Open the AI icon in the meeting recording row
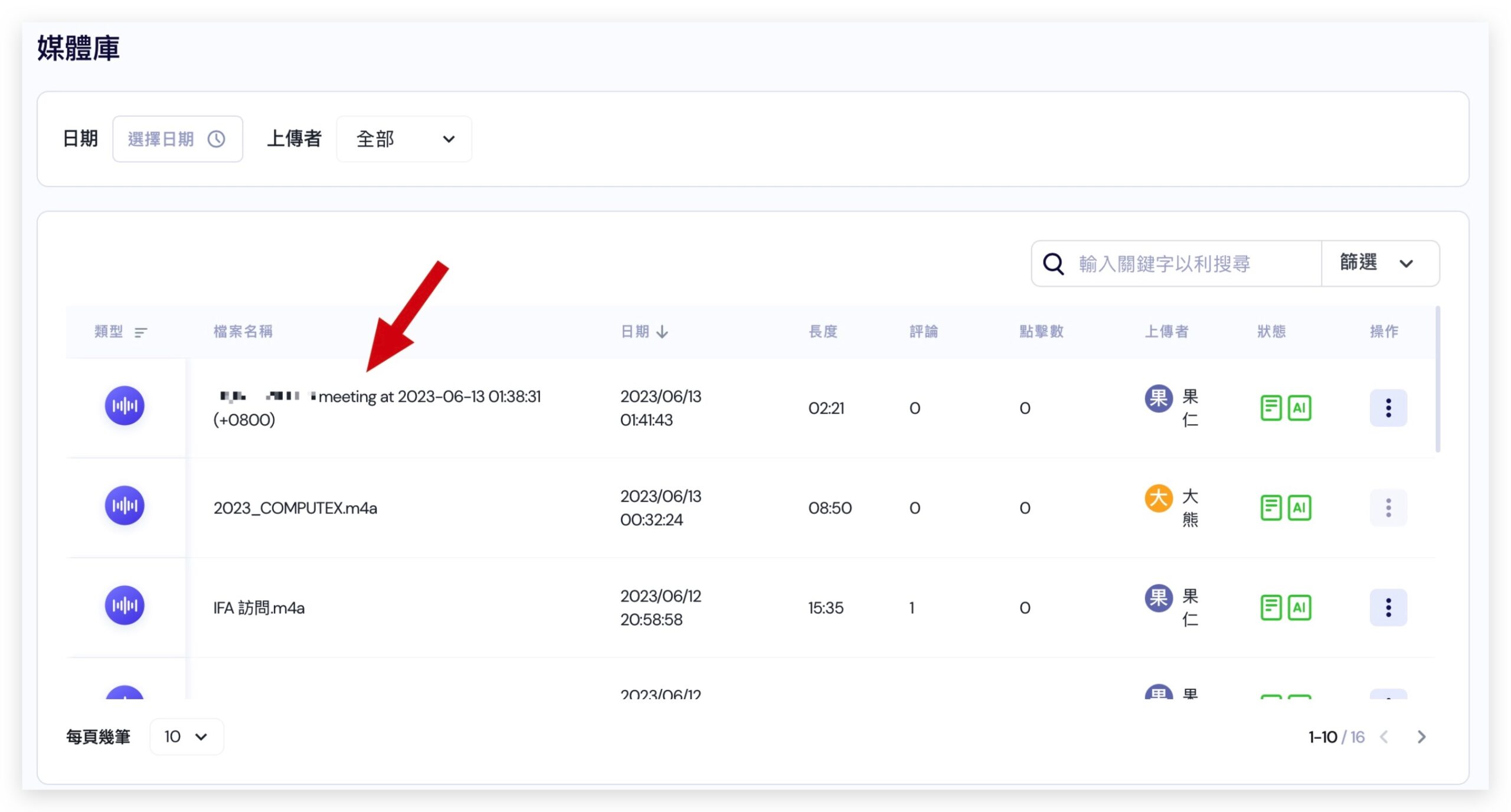1511x812 pixels. pos(1299,408)
